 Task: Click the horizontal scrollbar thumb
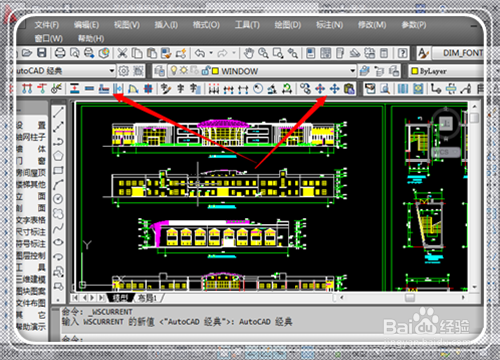410,298
